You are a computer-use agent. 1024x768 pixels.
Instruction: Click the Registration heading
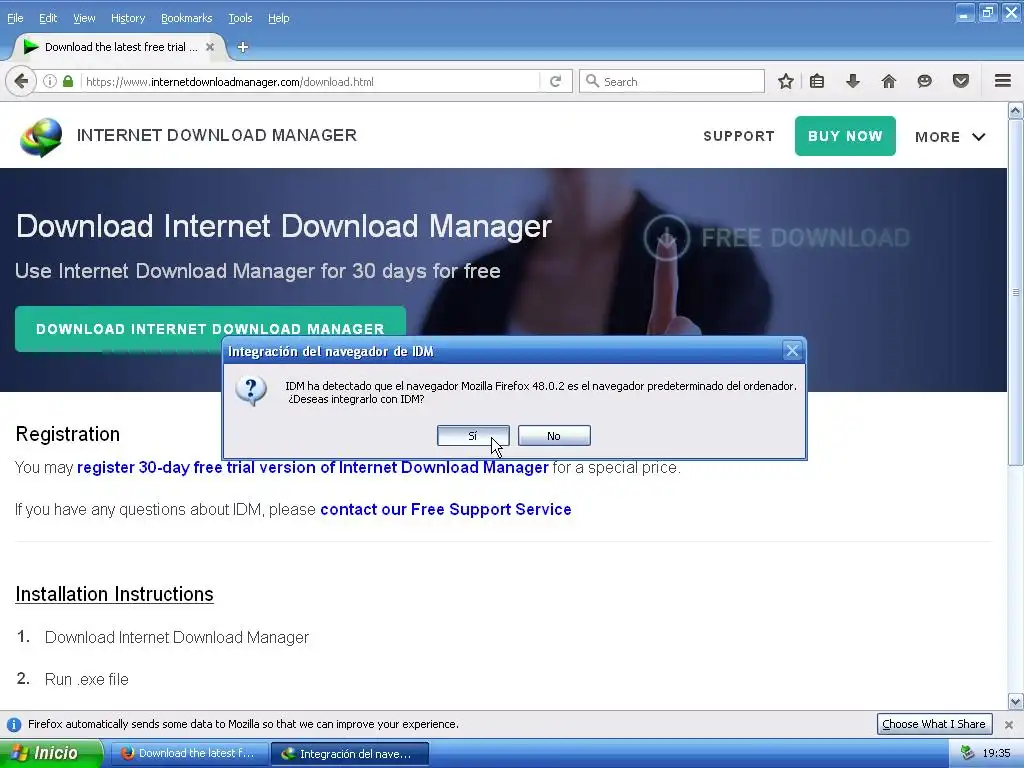click(x=68, y=434)
